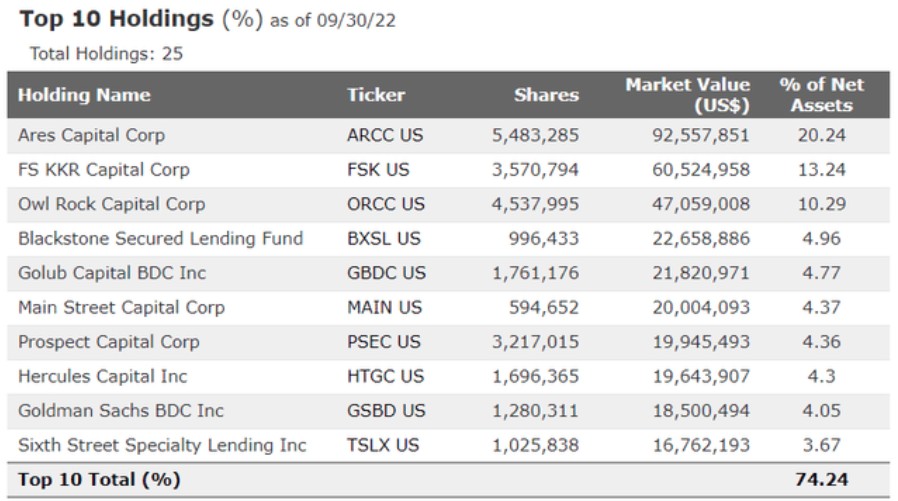Click the HTGC US ticker
This screenshot has height=501, width=898.
point(385,376)
